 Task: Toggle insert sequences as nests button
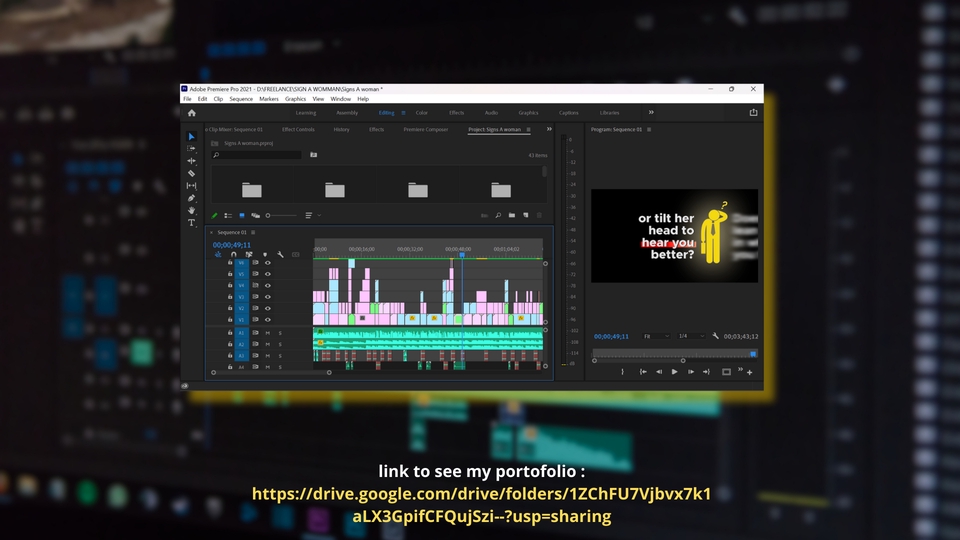[x=218, y=255]
